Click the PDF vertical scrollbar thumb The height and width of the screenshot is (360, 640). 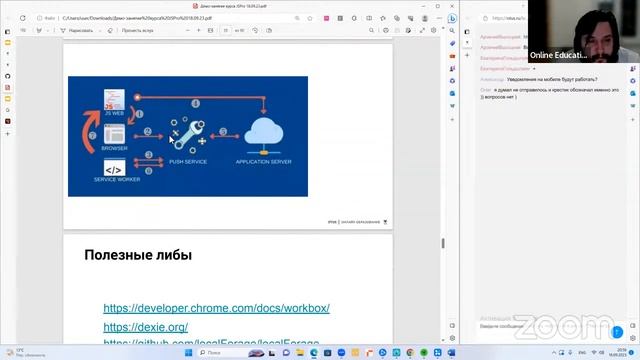coord(443,243)
